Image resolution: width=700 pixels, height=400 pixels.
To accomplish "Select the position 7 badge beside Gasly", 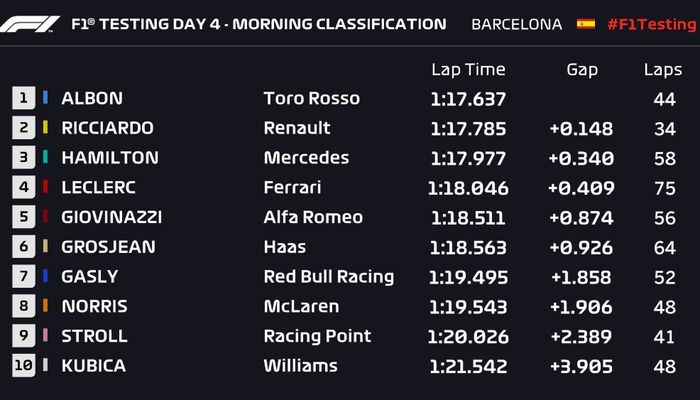I will pyautogui.click(x=23, y=276).
